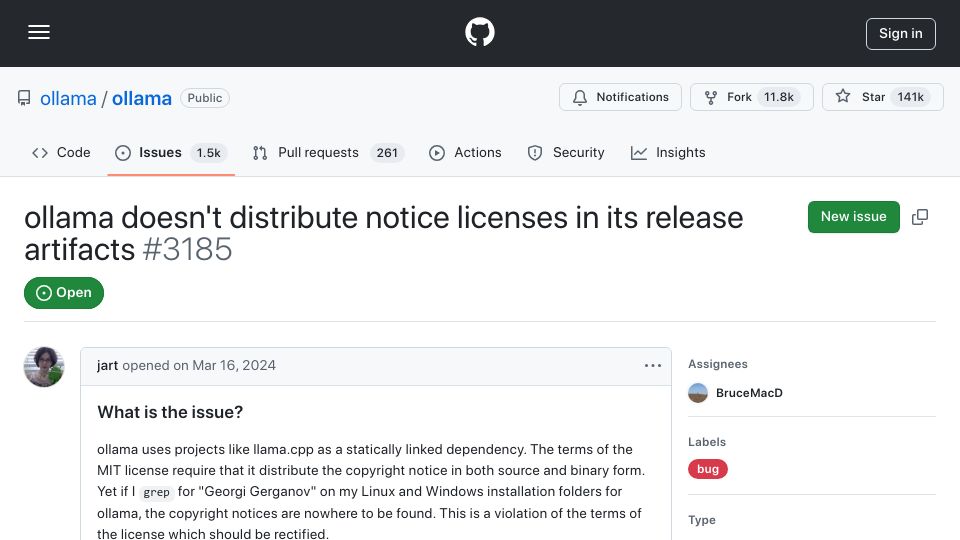
Task: Click the 'on Mar 16, 2024' date
Action: click(x=224, y=366)
